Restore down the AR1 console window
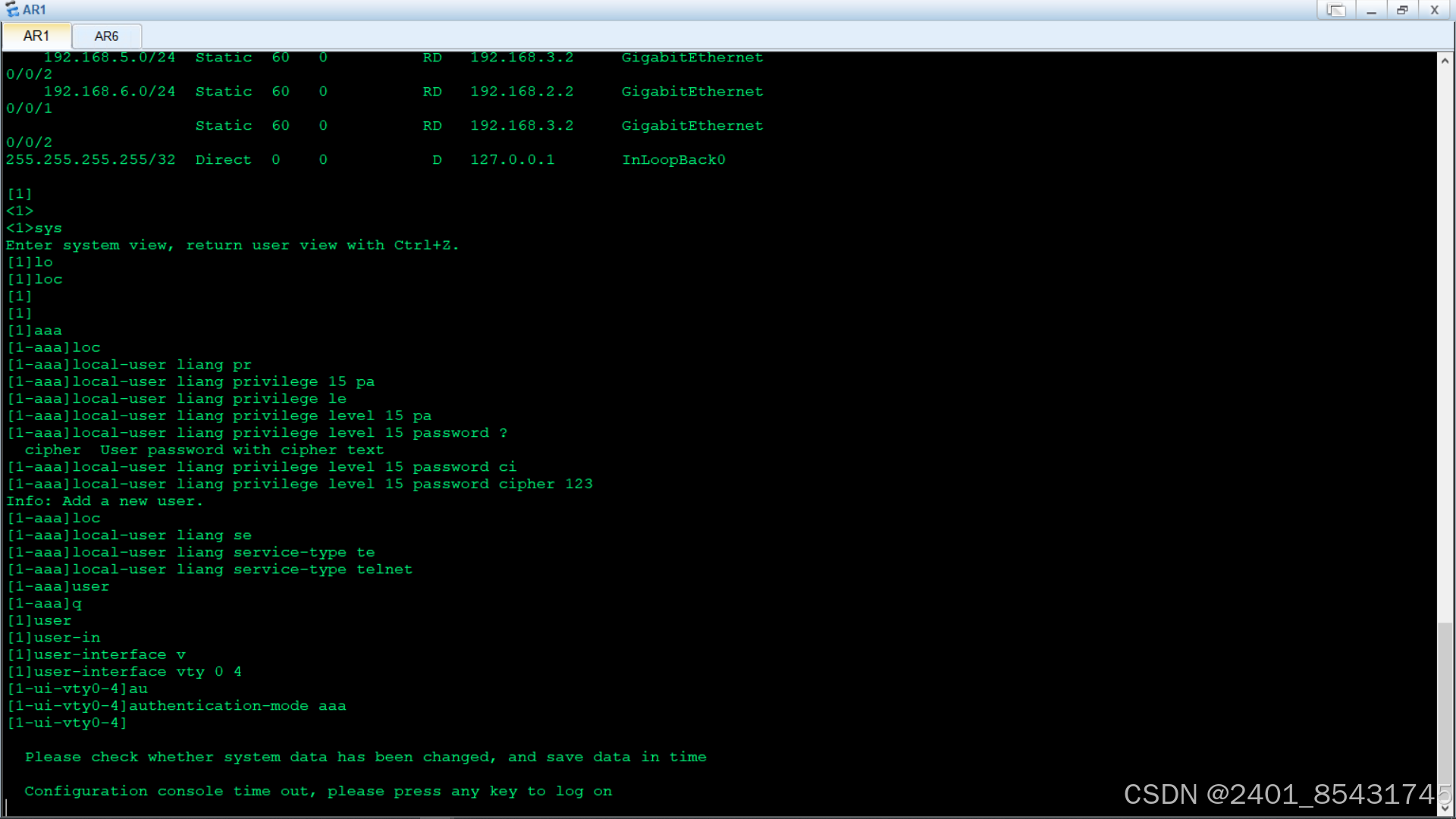 pos(1402,10)
